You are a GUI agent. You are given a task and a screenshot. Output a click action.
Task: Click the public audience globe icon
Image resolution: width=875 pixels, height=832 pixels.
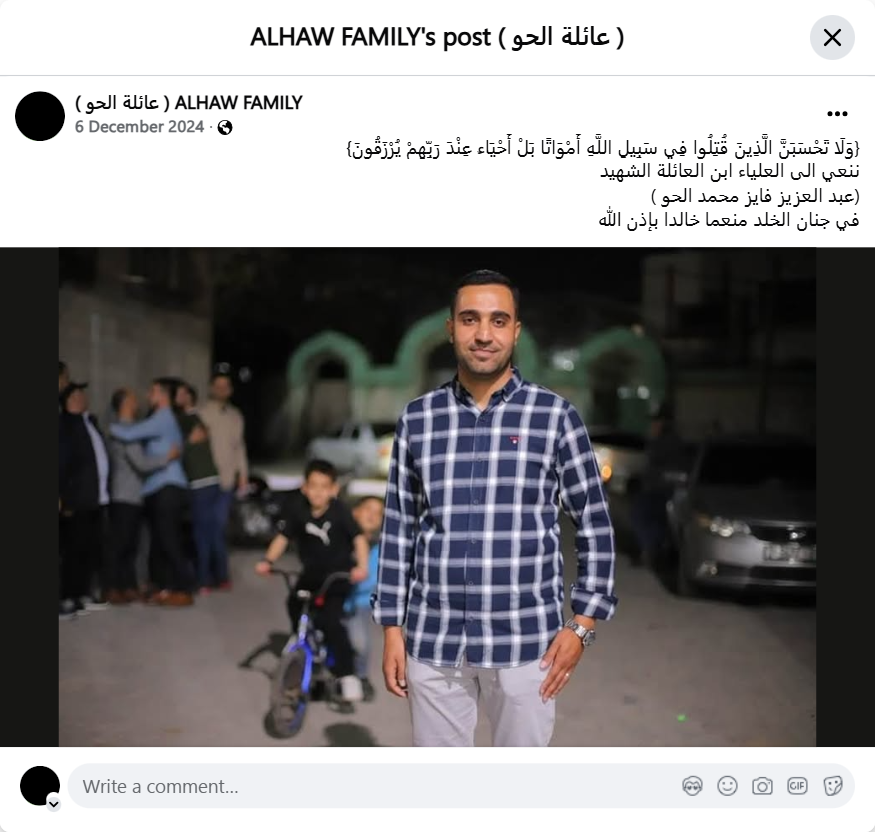(x=225, y=128)
